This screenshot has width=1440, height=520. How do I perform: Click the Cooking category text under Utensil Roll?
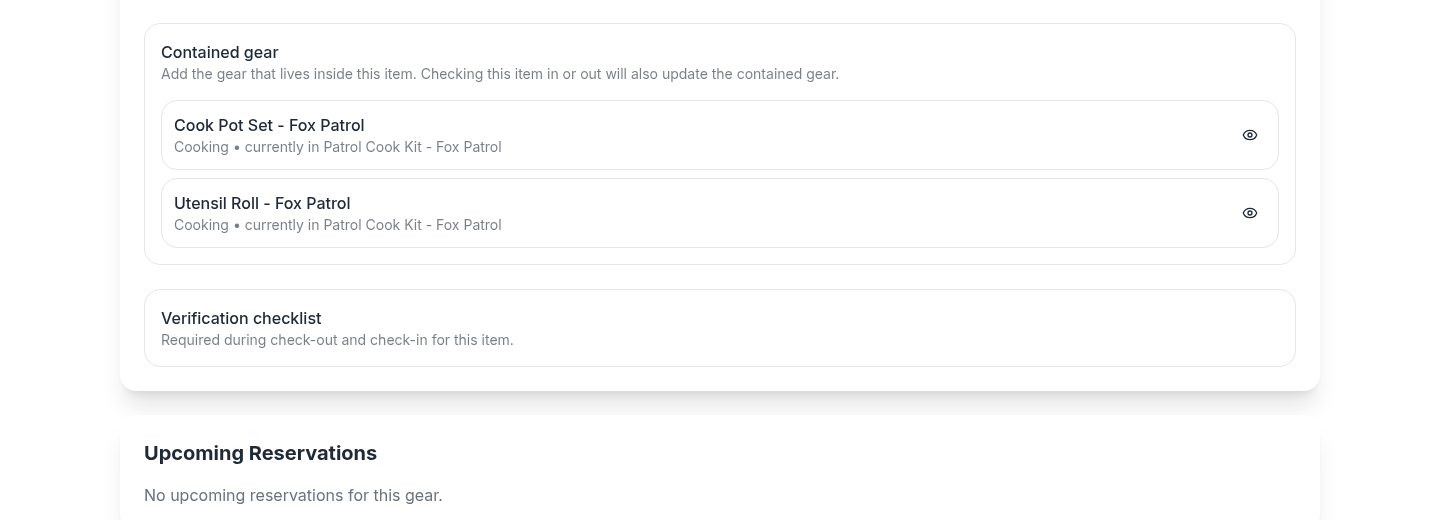201,225
